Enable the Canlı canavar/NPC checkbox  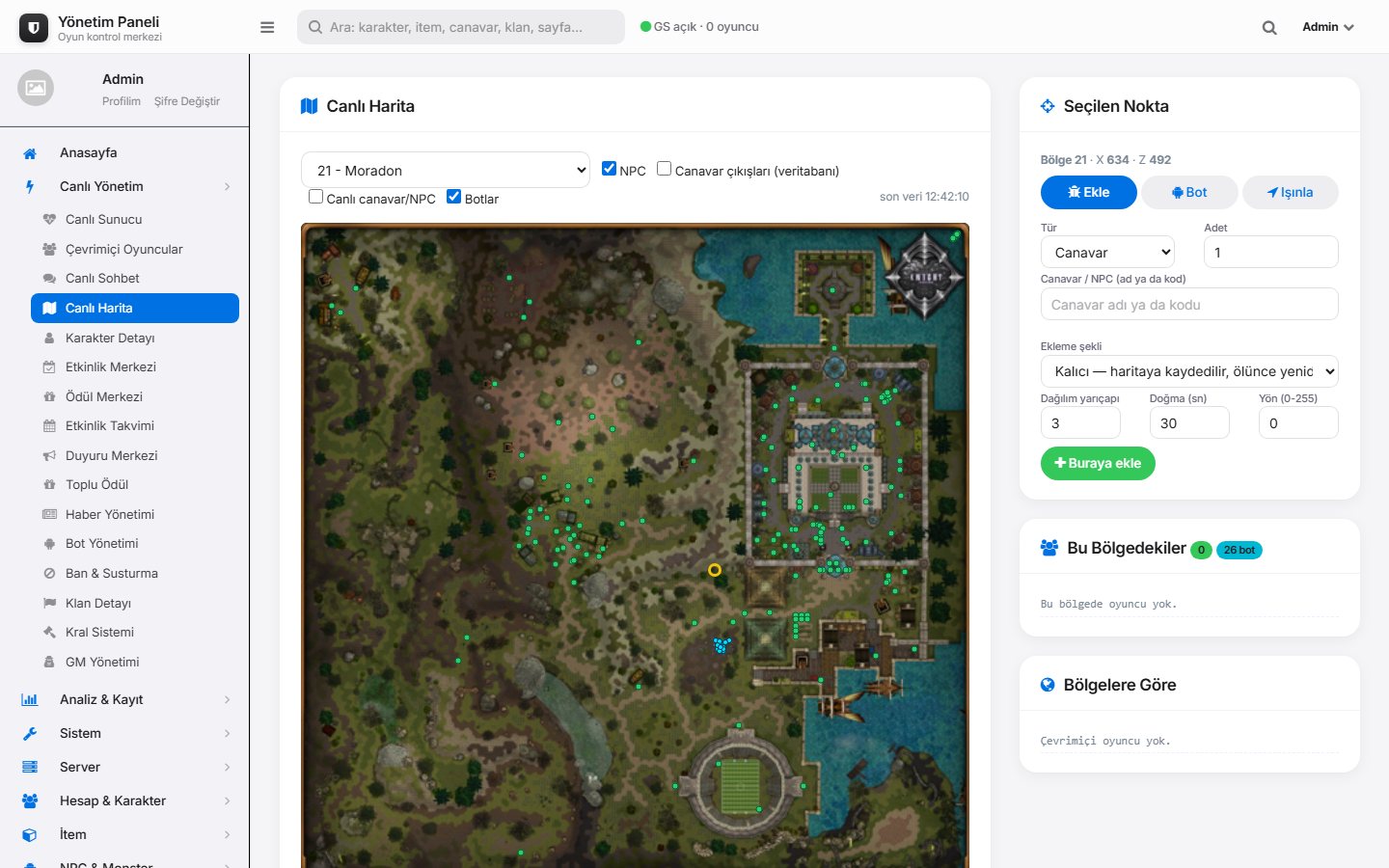pos(315,197)
